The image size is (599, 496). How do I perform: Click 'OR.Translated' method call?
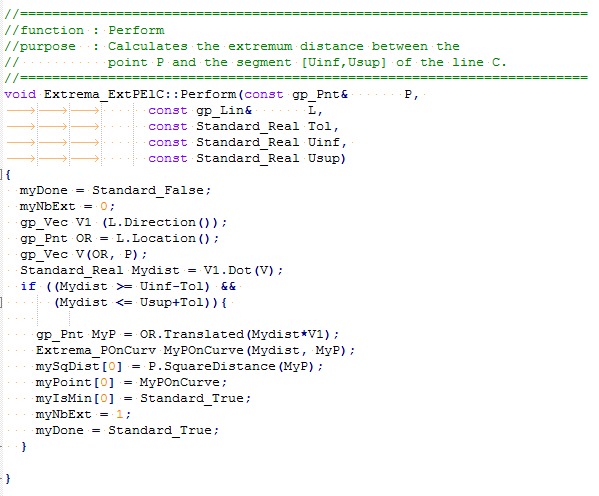(x=192, y=334)
